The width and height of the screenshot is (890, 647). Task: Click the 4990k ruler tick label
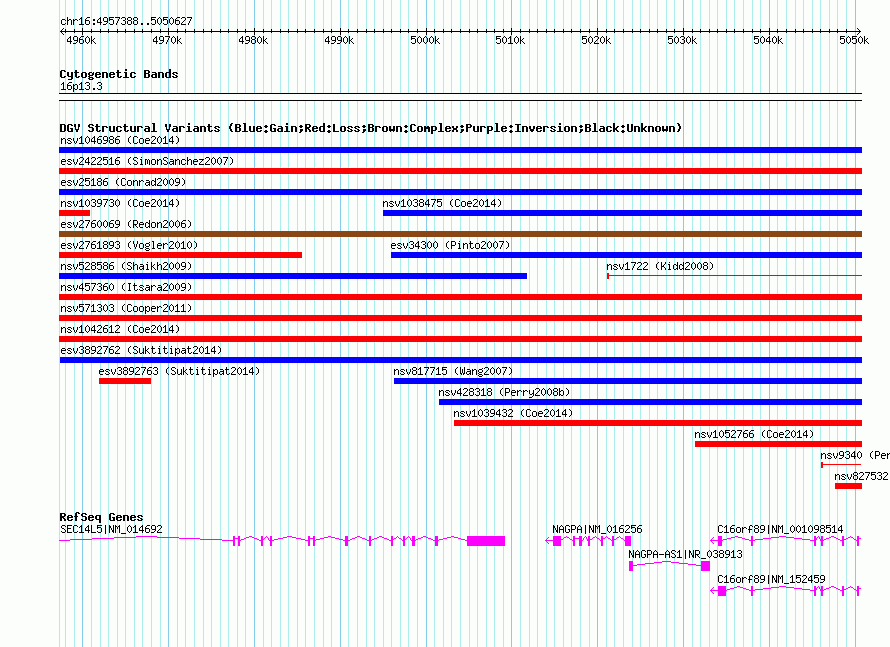(x=339, y=40)
